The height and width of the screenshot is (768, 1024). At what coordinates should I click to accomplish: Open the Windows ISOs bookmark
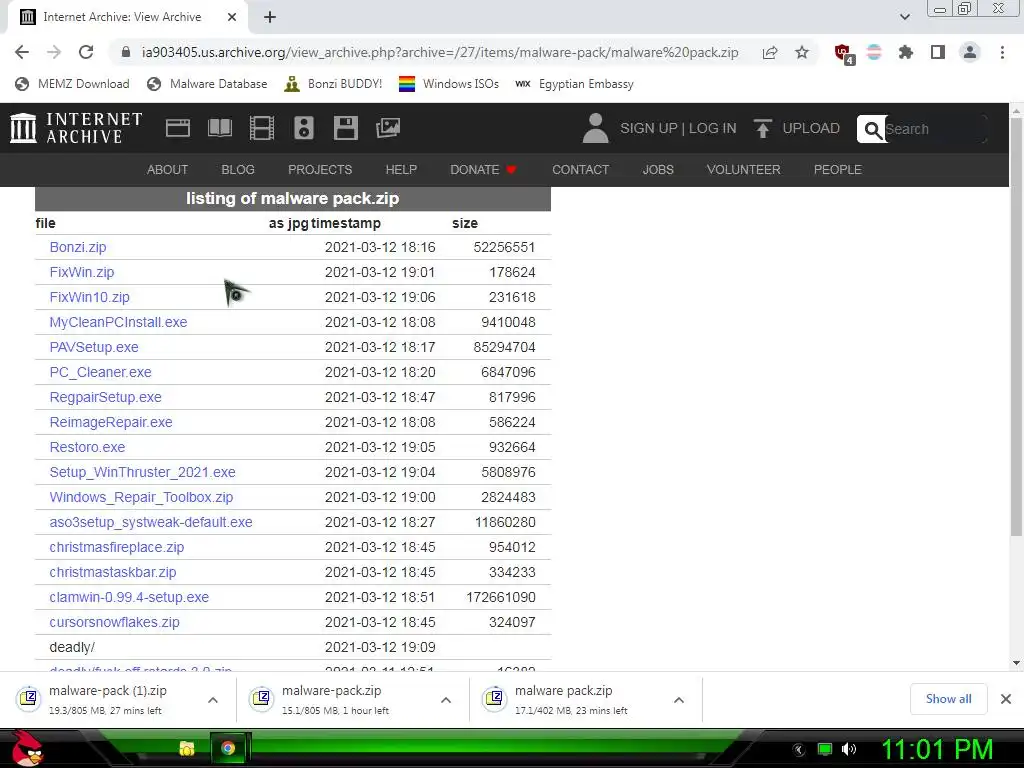point(449,84)
